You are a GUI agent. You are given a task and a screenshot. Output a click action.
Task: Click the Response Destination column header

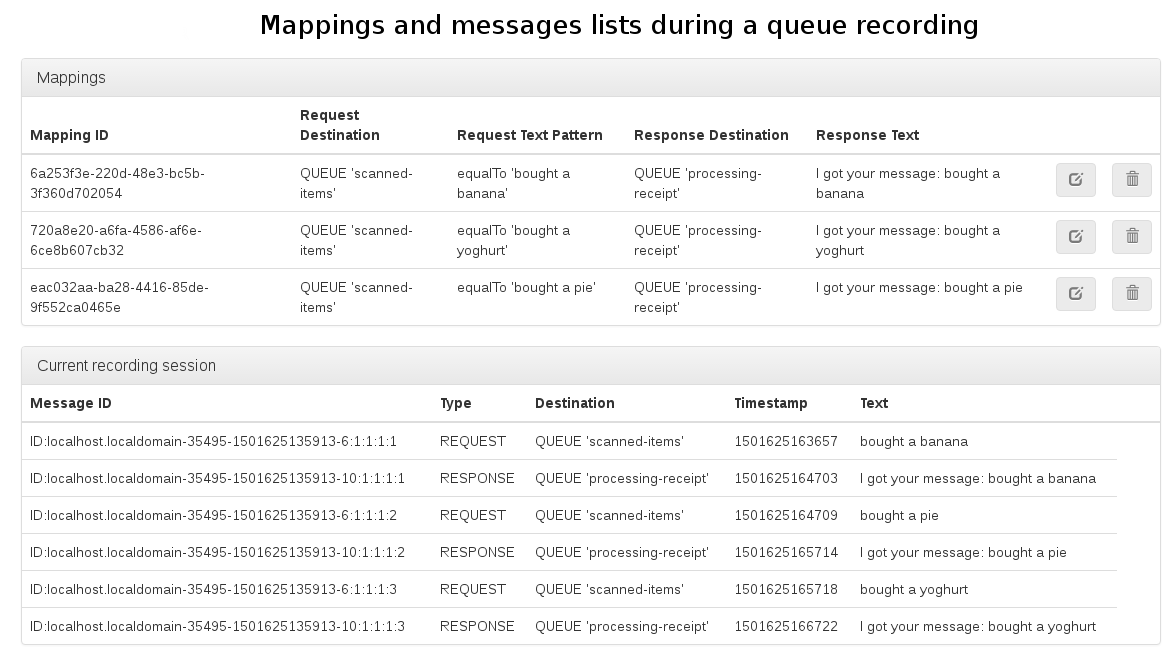tap(711, 135)
